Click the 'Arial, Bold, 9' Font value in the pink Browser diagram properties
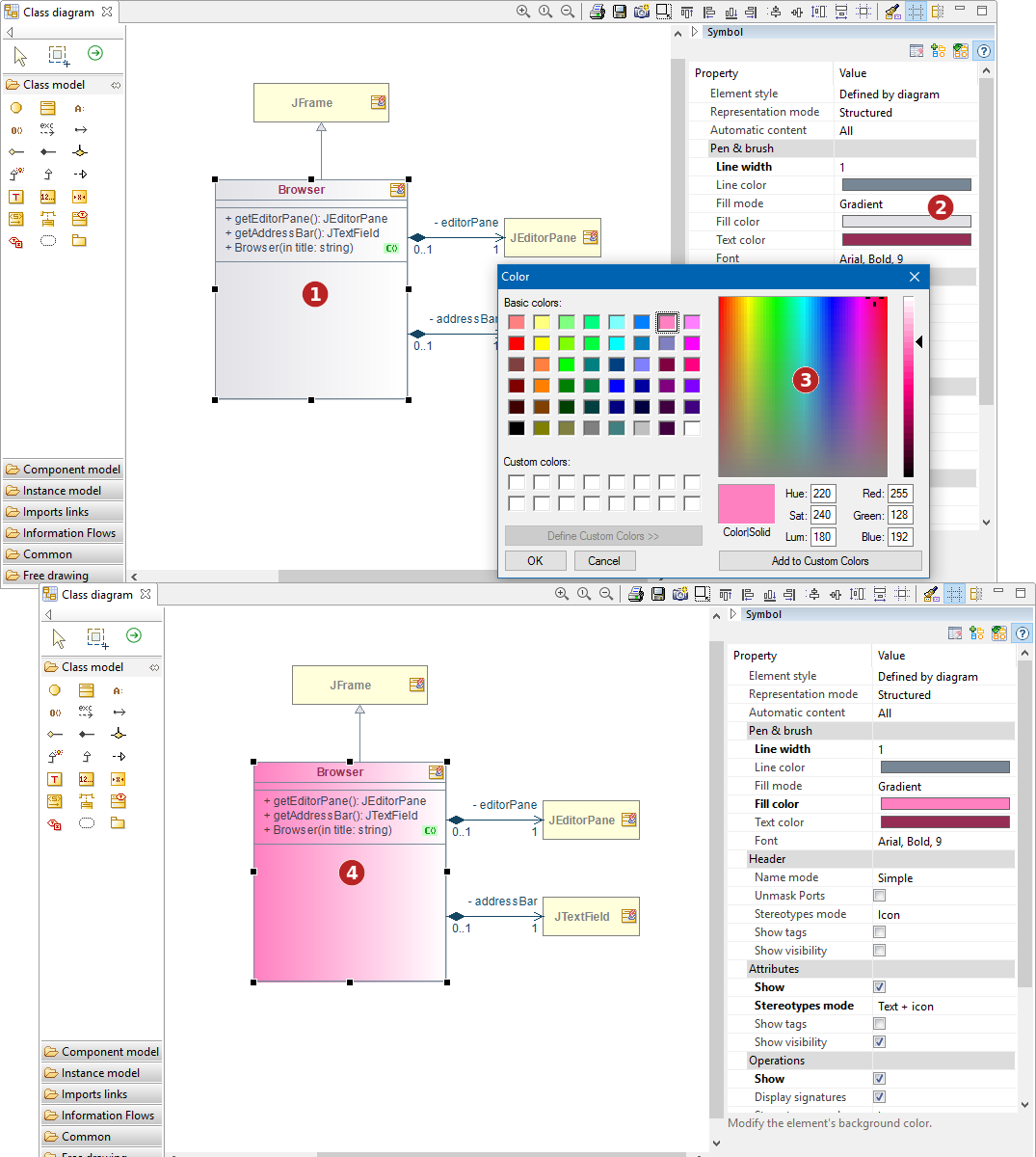Viewport: 1036px width, 1157px height. (910, 842)
